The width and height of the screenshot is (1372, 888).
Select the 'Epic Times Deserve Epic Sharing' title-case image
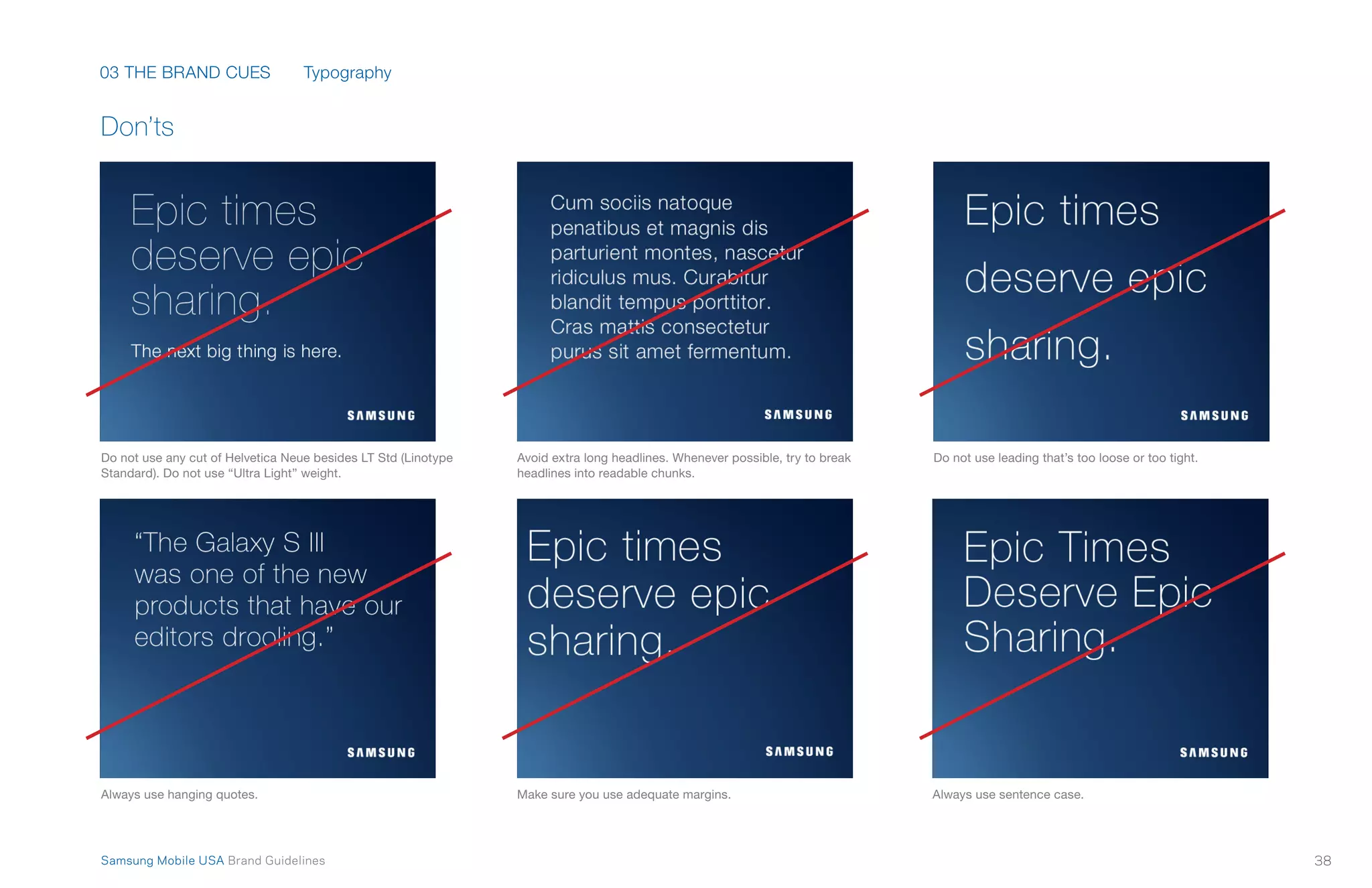pos(1101,638)
